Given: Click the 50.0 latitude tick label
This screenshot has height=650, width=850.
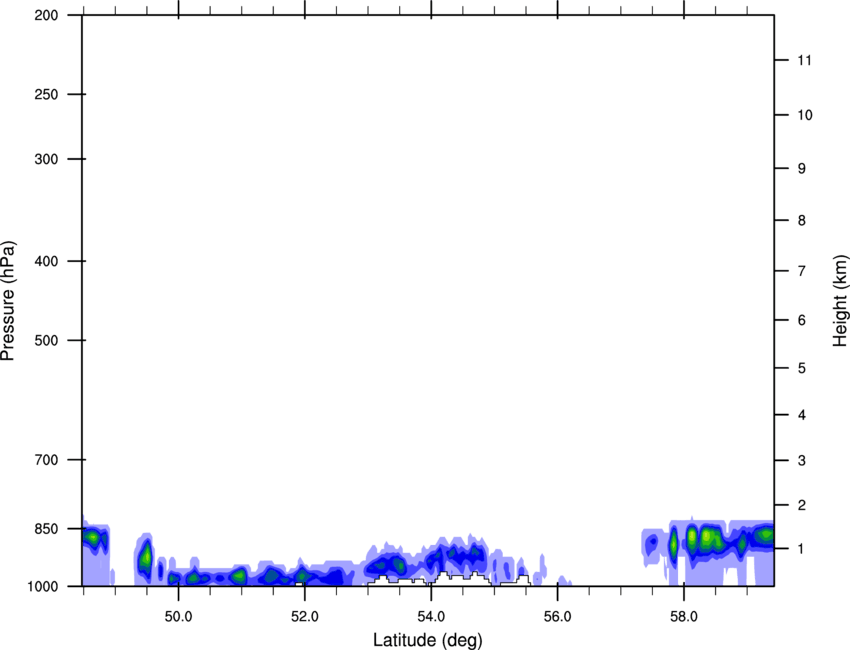Looking at the screenshot, I should click(x=178, y=617).
